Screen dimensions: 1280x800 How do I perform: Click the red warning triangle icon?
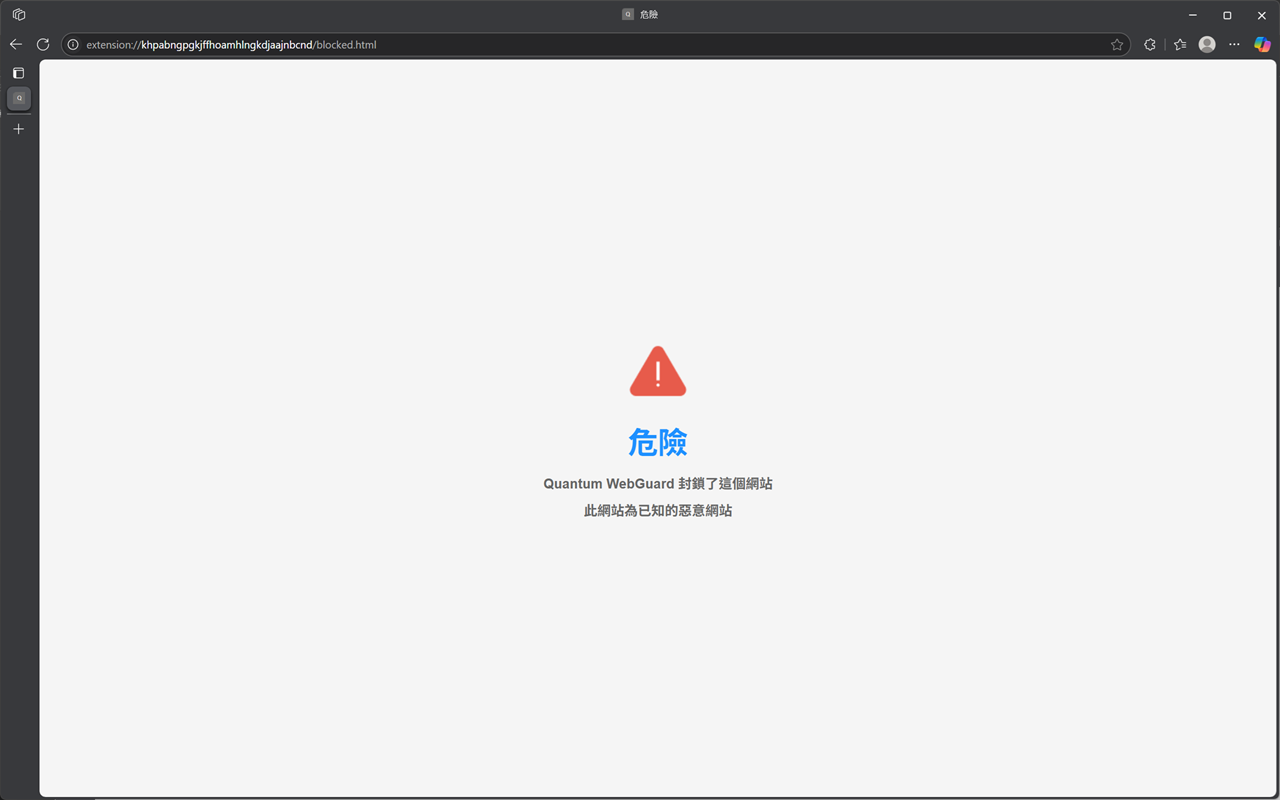tap(658, 371)
